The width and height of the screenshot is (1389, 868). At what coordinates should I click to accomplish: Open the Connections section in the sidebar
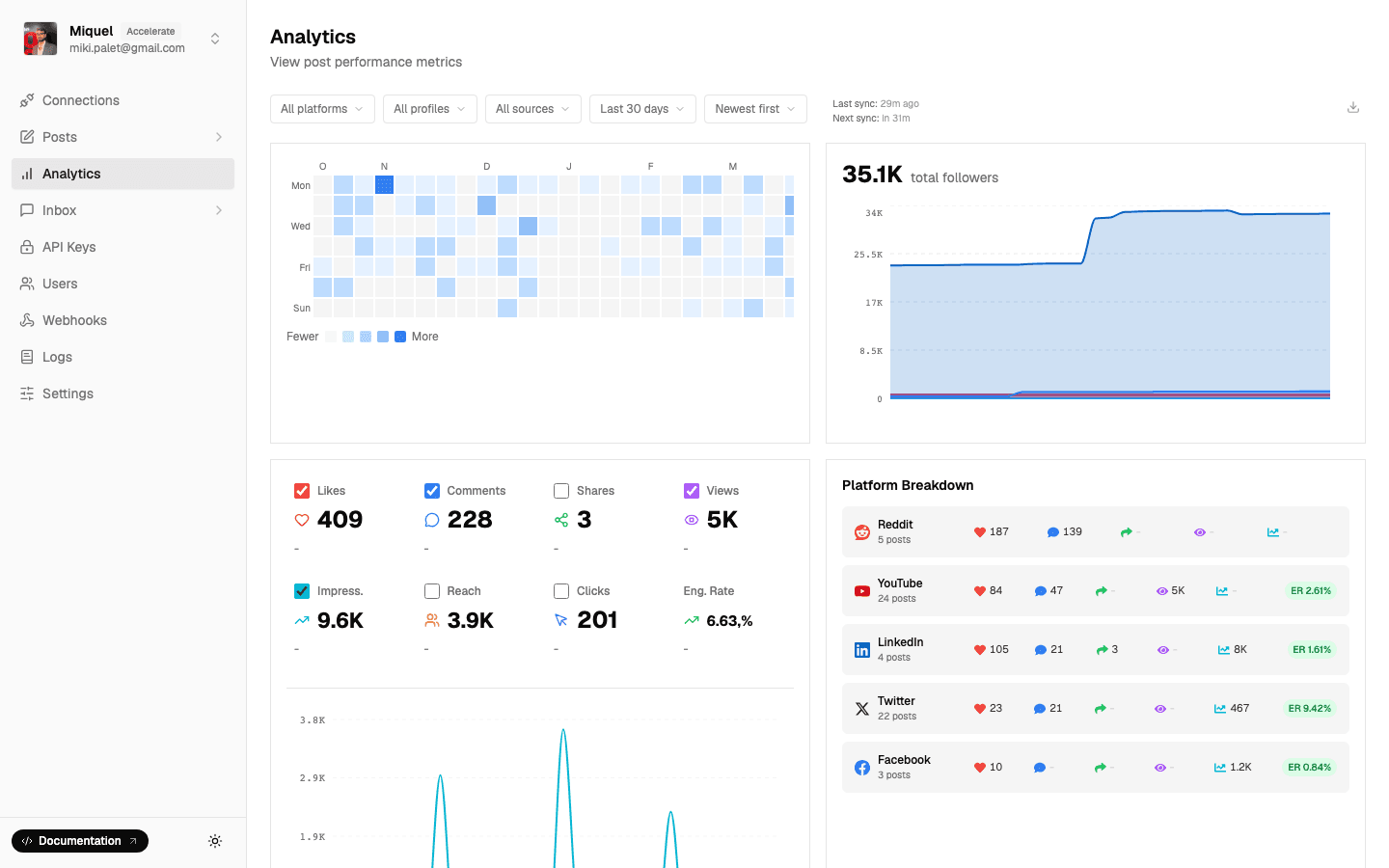pyautogui.click(x=81, y=100)
